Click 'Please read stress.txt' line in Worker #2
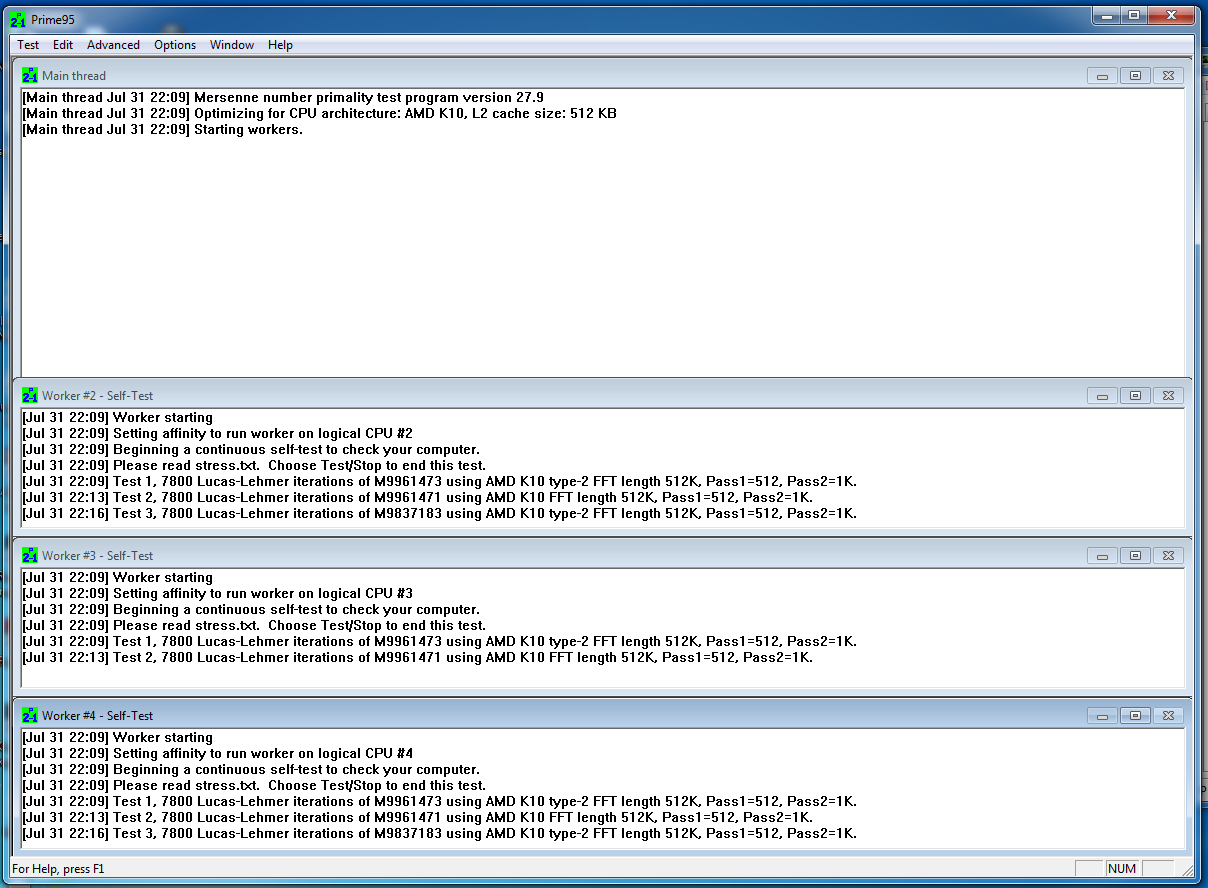This screenshot has height=888, width=1208. coord(254,466)
